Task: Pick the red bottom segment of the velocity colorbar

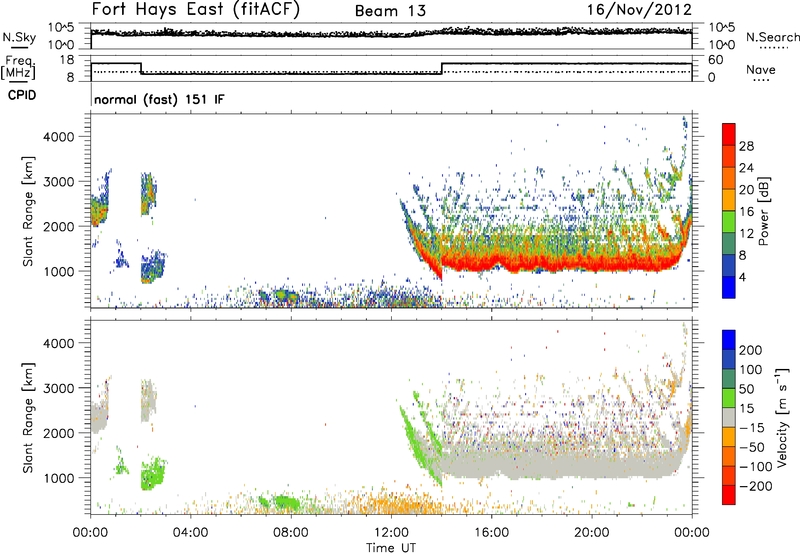Action: (729, 495)
